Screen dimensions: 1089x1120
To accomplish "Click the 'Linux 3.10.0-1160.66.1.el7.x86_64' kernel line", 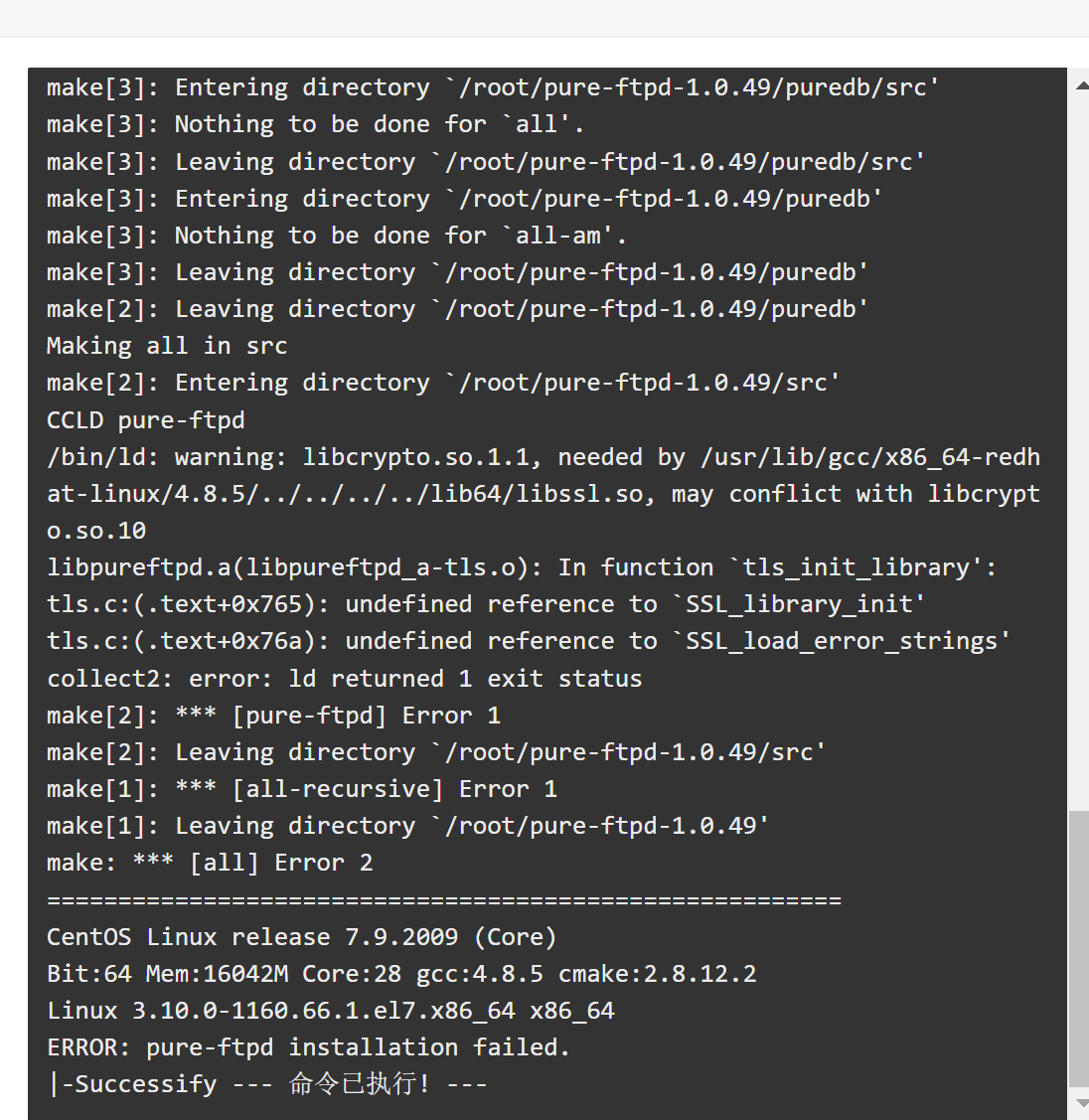I will (331, 1010).
